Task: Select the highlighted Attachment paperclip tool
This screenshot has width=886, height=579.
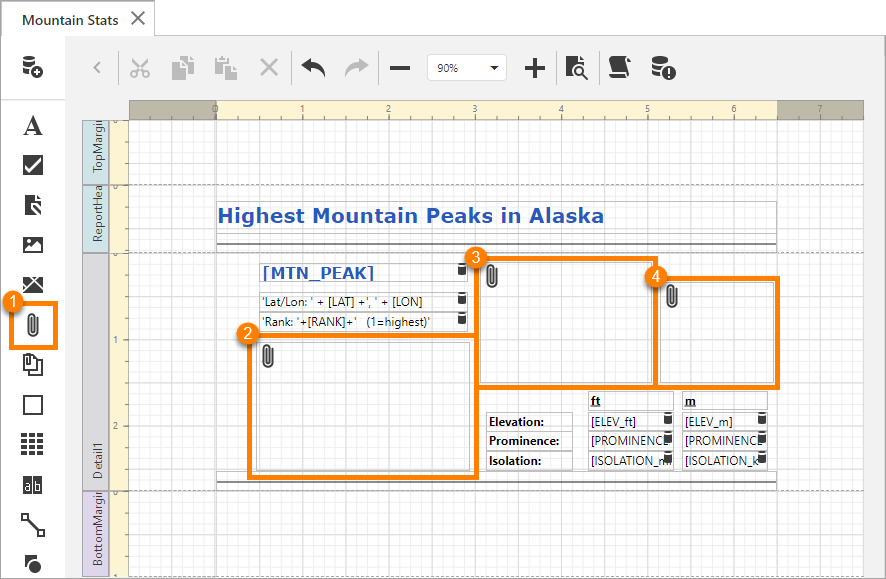Action: pyautogui.click(x=33, y=327)
